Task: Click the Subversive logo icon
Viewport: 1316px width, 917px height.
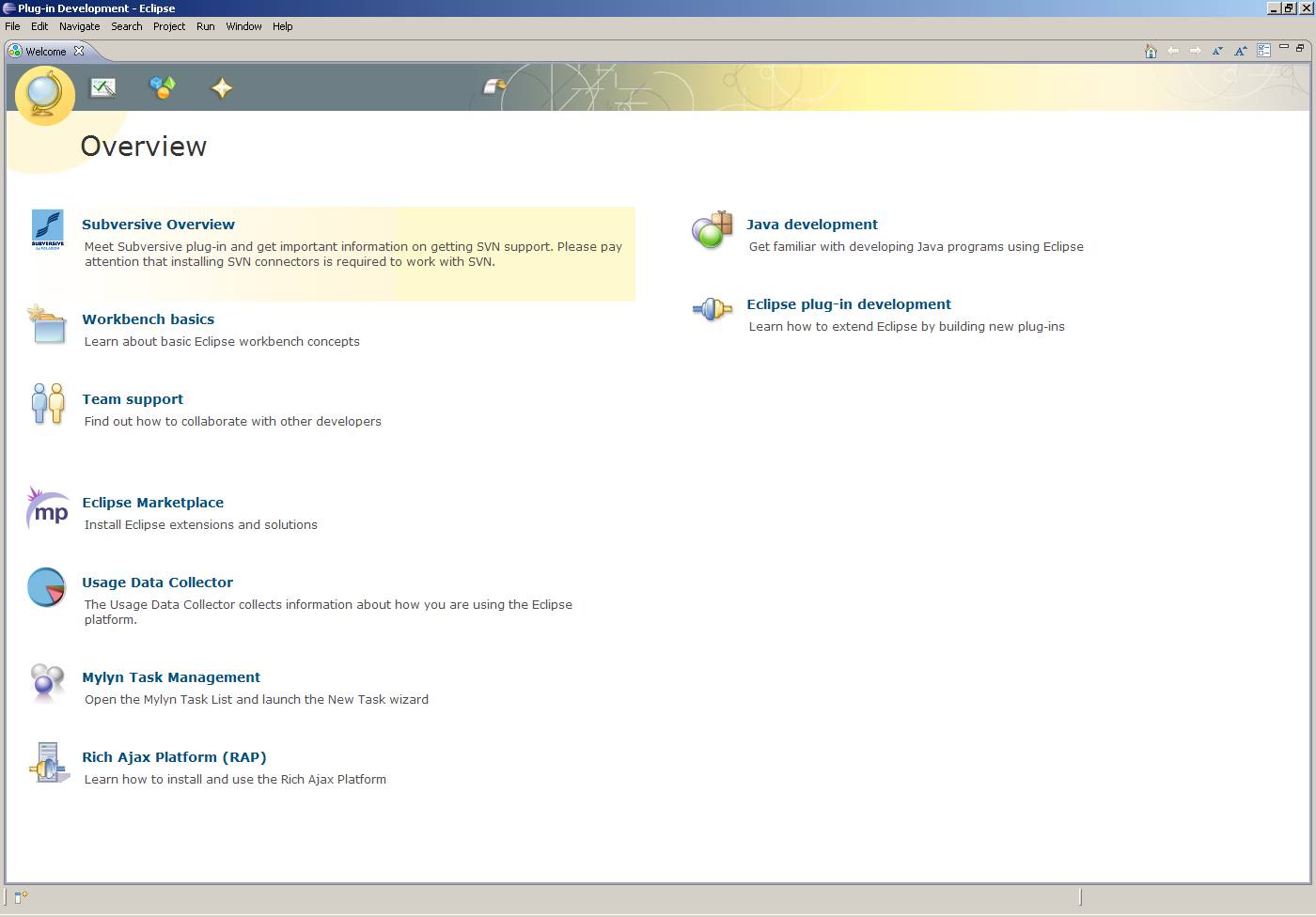Action: [48, 229]
